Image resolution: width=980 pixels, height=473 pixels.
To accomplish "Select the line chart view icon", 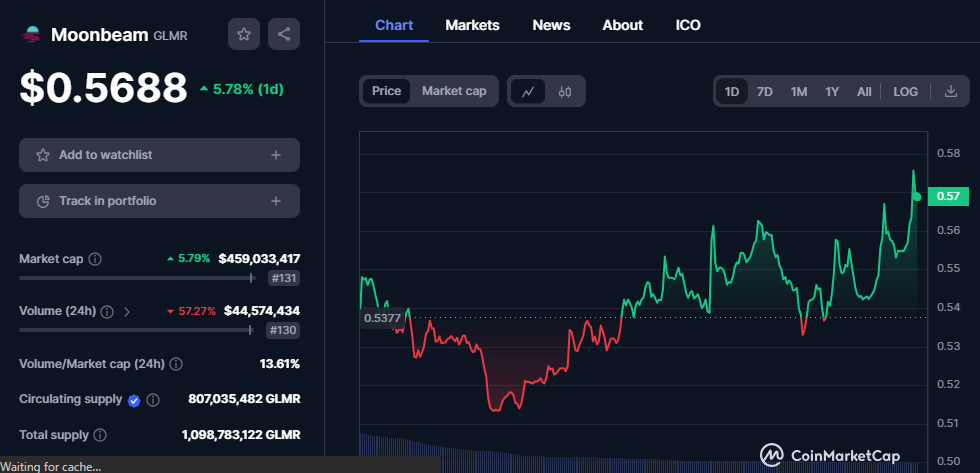I will click(528, 91).
